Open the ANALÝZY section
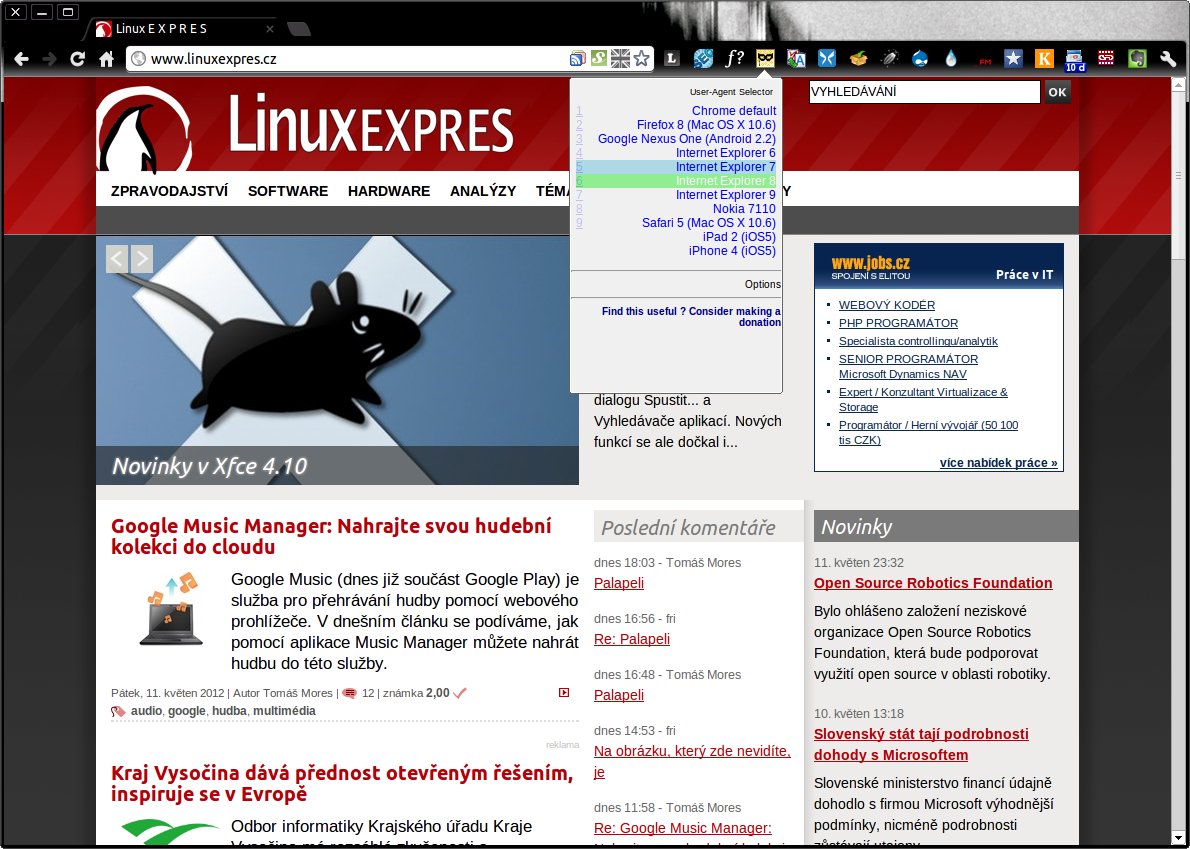This screenshot has width=1190, height=849. click(483, 191)
